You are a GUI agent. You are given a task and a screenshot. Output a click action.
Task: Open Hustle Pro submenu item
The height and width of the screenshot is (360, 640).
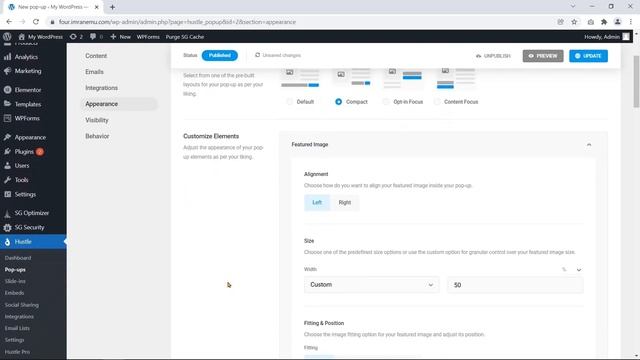[x=17, y=352]
